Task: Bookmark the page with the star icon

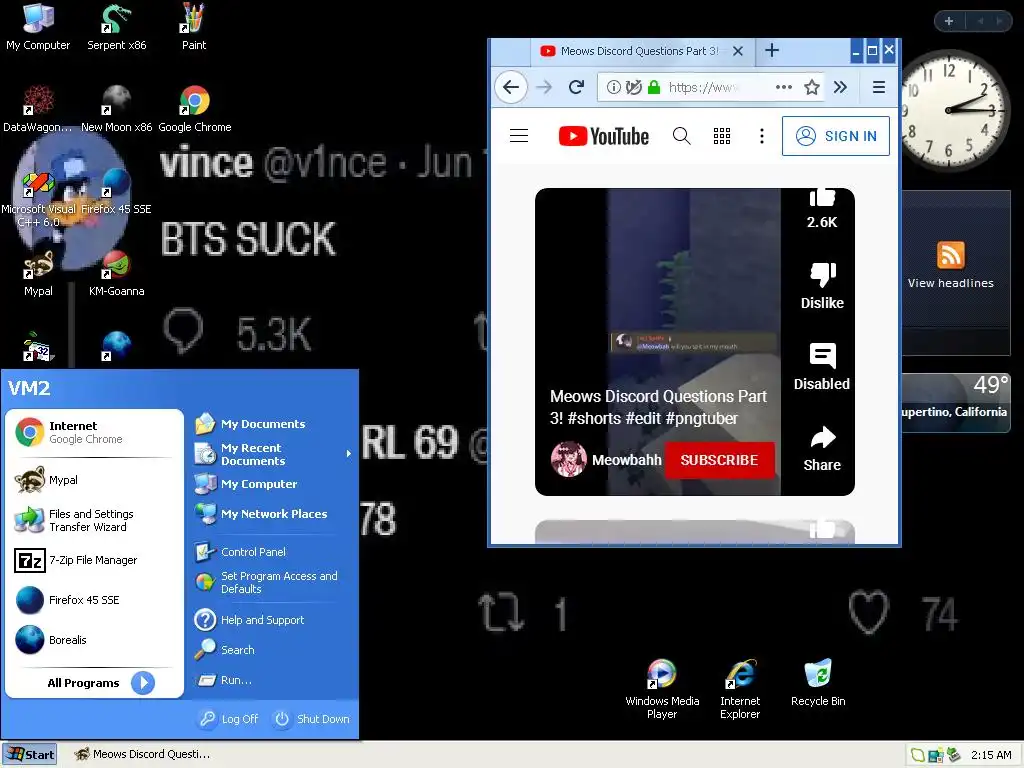Action: tap(811, 87)
